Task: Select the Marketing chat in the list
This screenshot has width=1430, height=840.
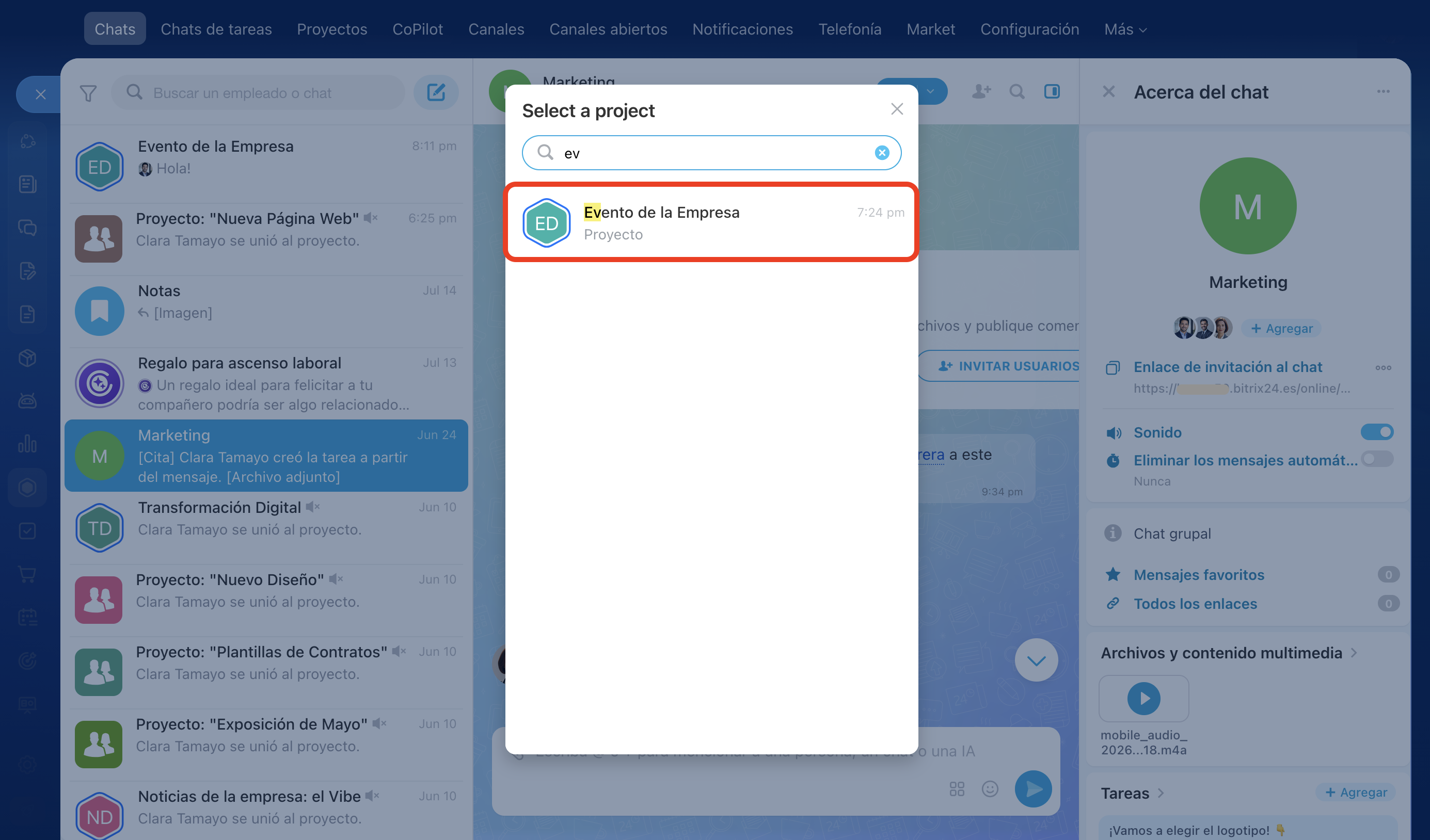Action: [266, 456]
